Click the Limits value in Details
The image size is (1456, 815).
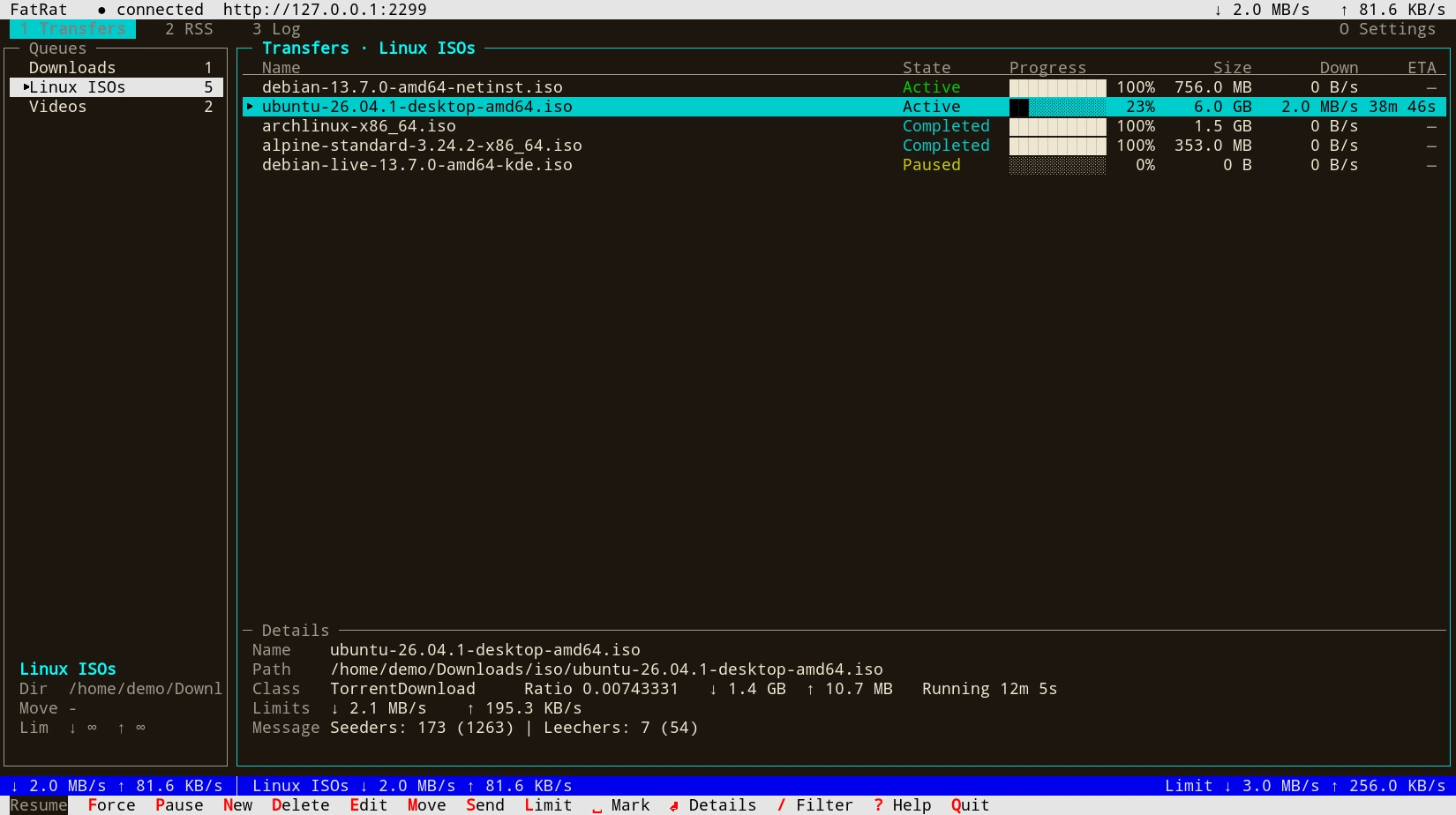pos(456,708)
